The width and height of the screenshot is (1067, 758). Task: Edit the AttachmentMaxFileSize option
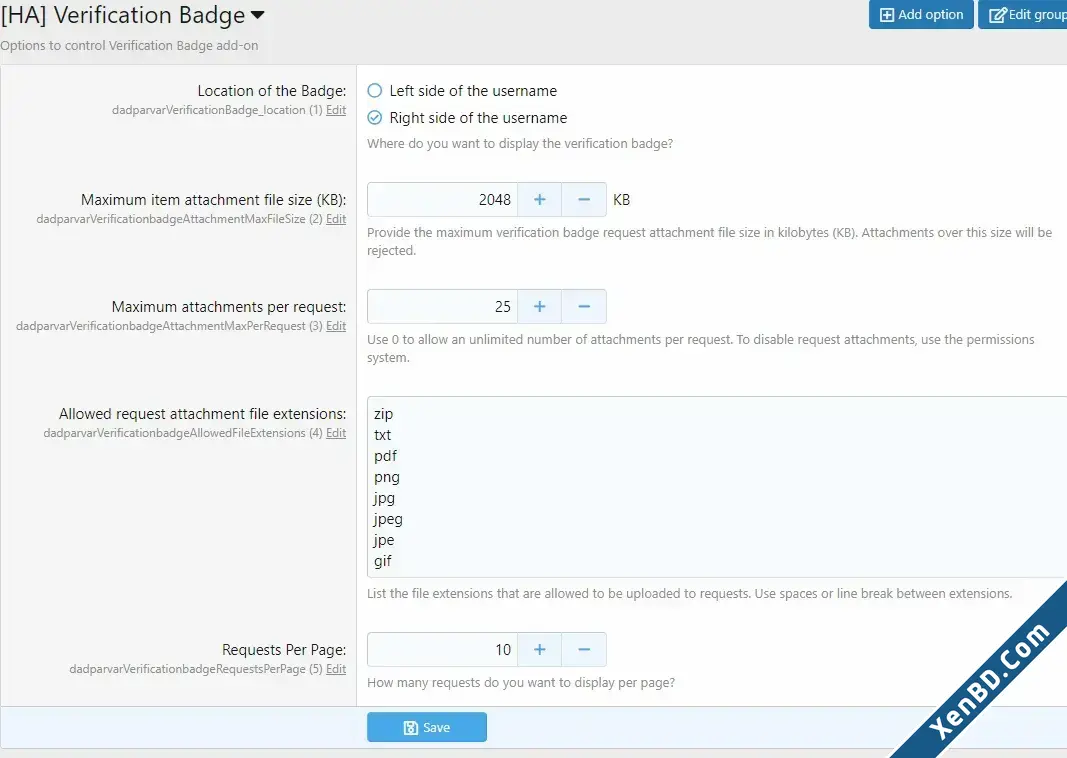tap(336, 218)
